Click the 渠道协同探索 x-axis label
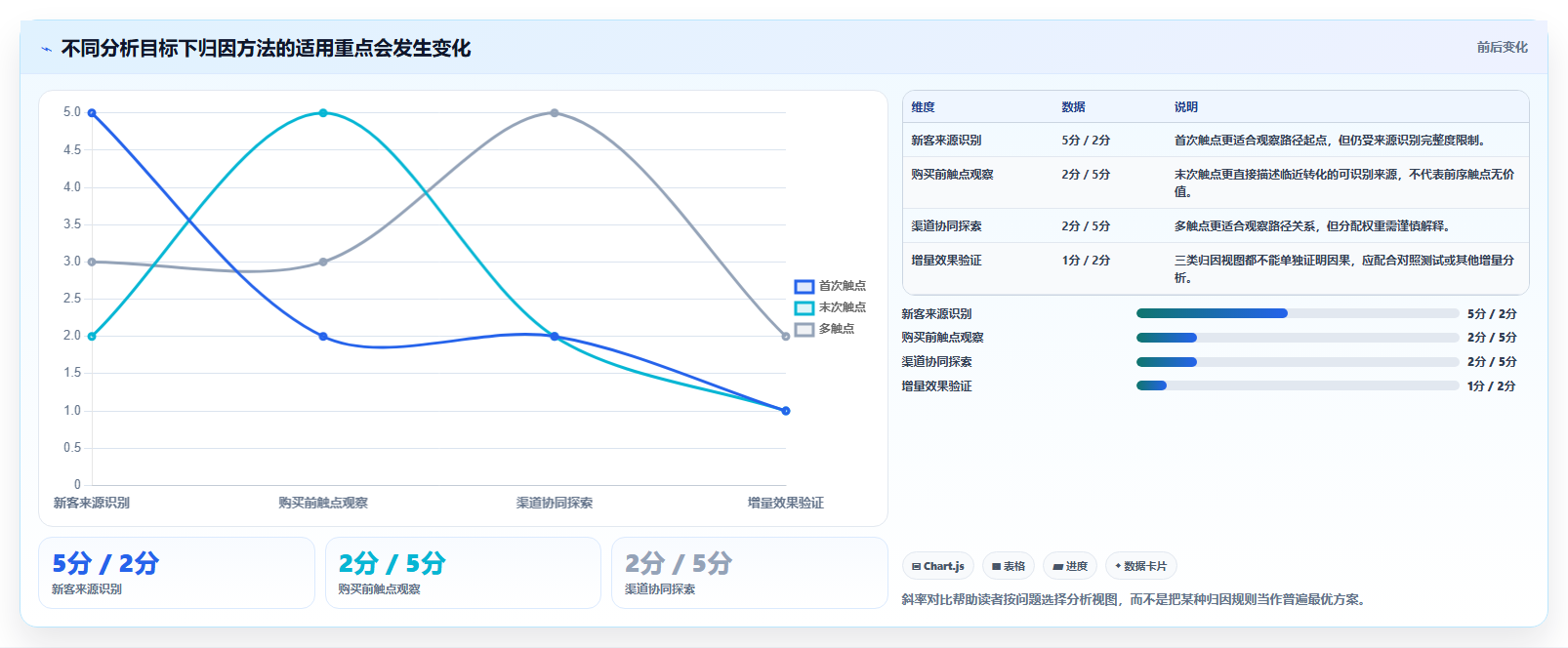 point(555,503)
